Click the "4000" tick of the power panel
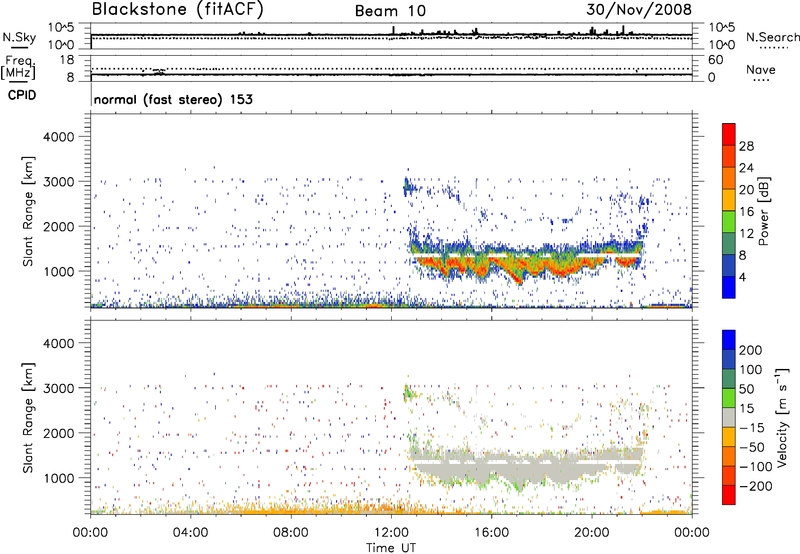800x554 pixels. coord(59,137)
